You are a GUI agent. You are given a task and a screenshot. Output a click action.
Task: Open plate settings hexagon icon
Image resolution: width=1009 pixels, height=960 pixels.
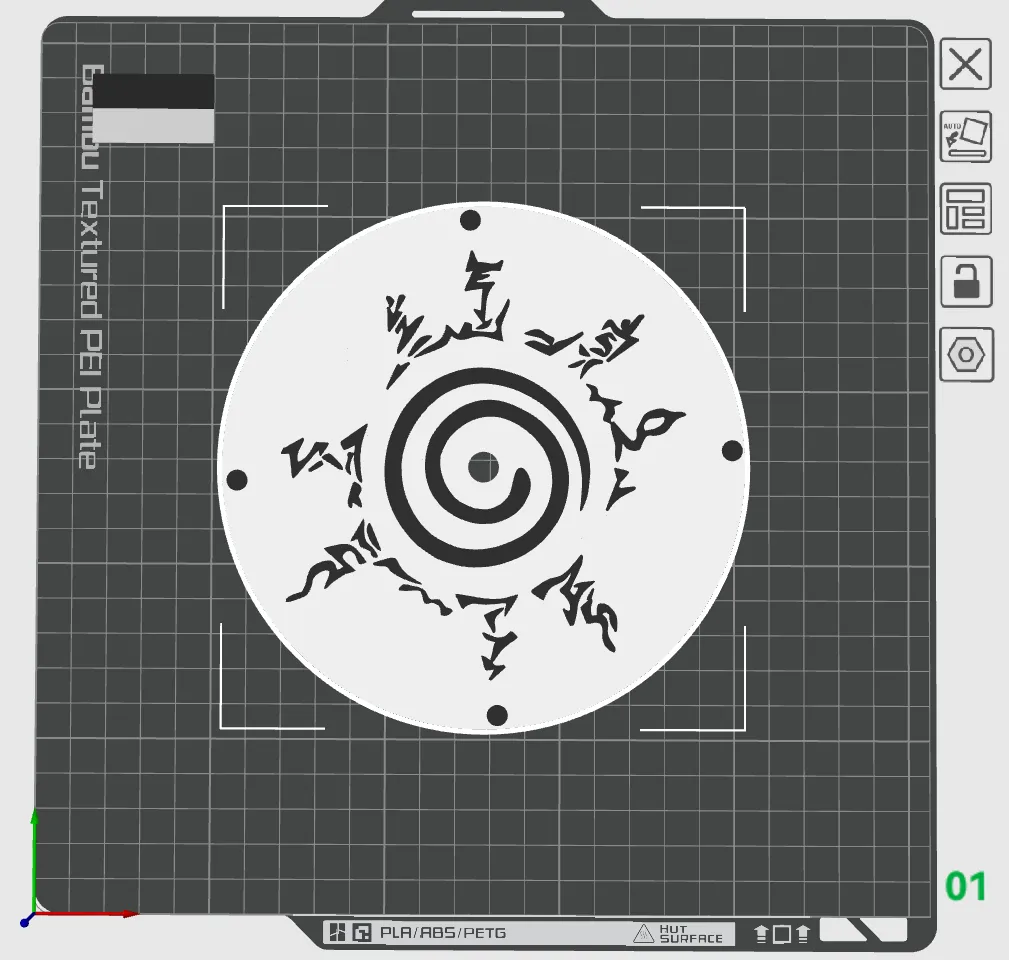coord(965,355)
